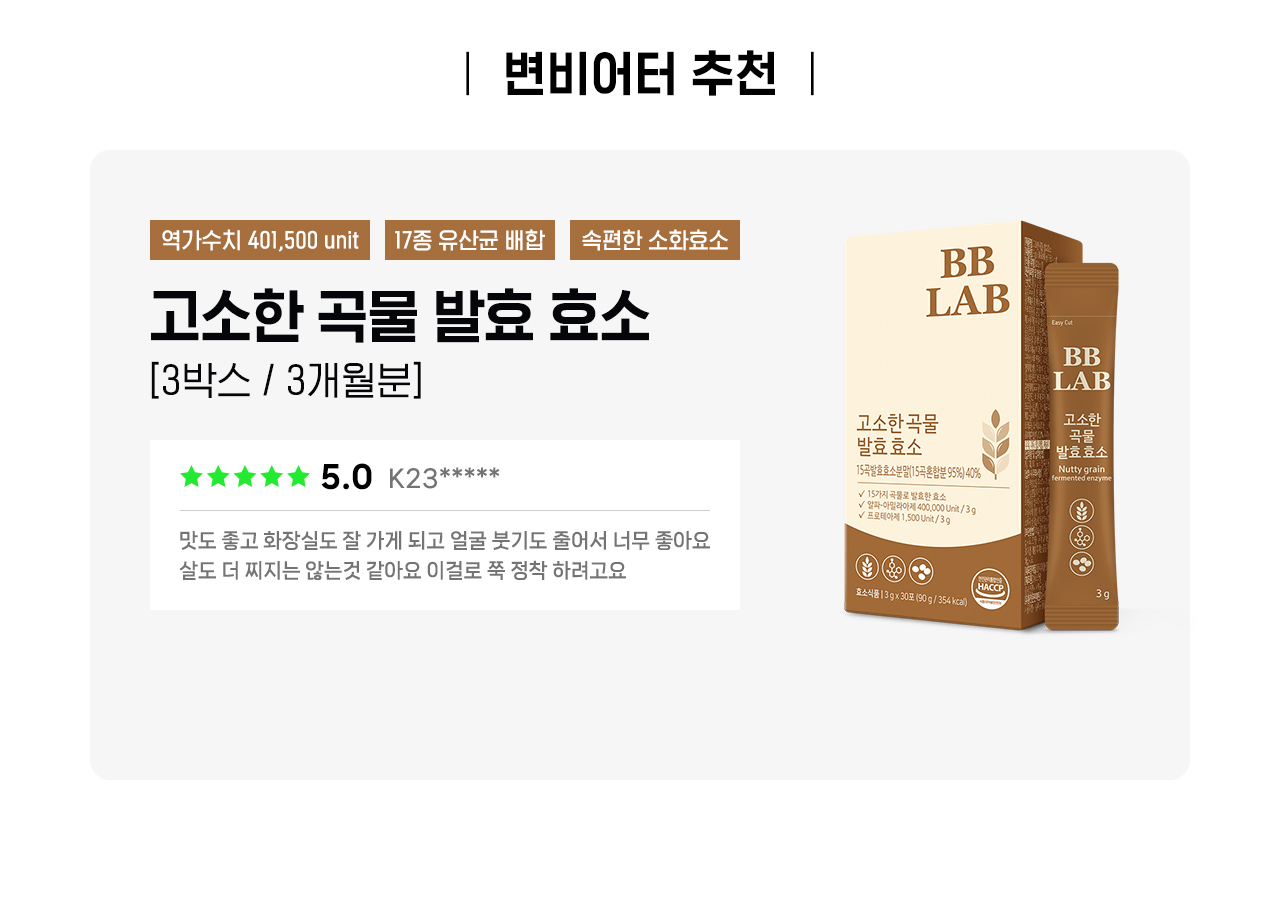Click the BB LAB logo on box
The image size is (1280, 920).
pos(967,282)
